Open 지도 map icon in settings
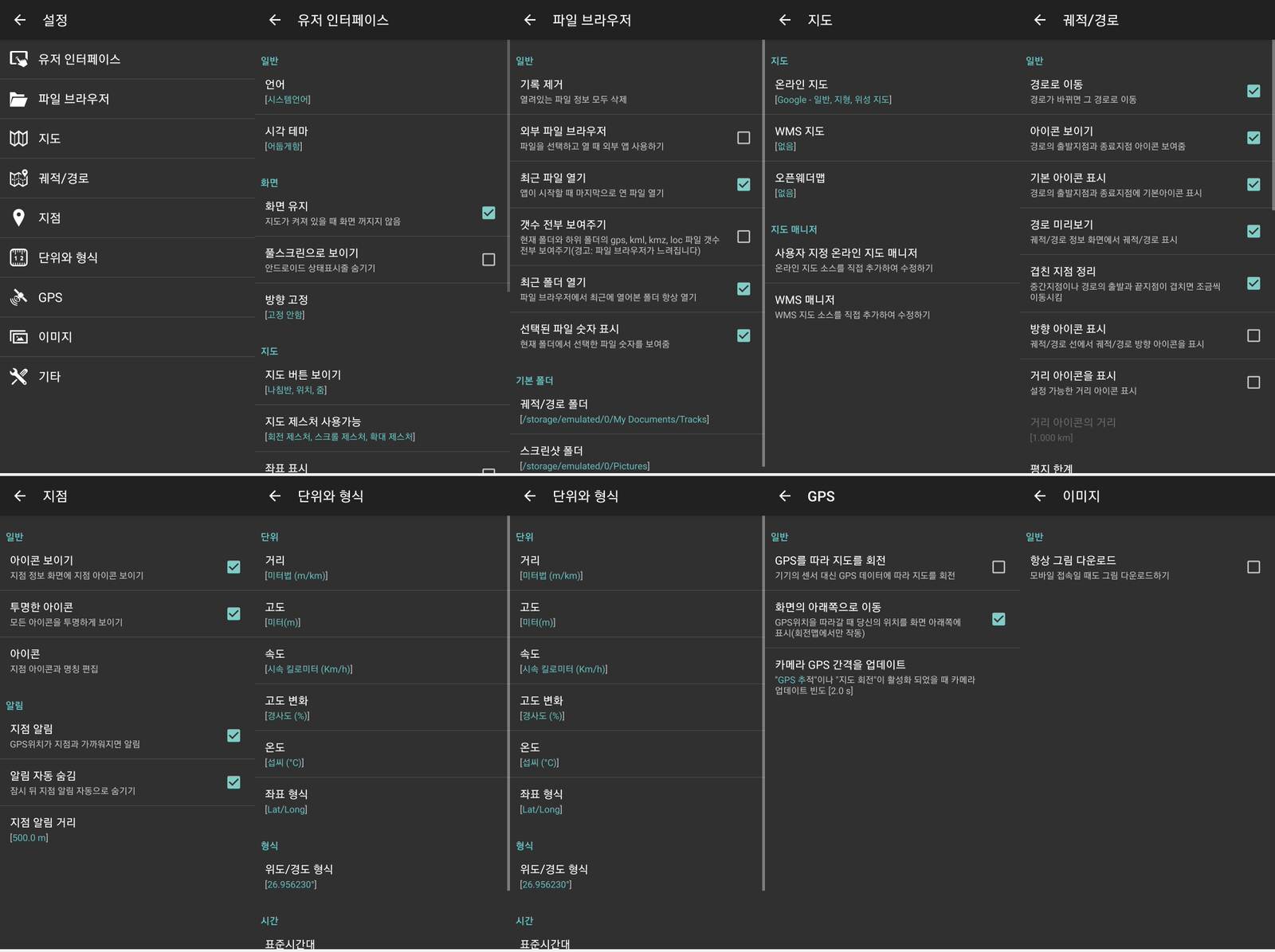This screenshot has width=1275, height=952. point(19,139)
